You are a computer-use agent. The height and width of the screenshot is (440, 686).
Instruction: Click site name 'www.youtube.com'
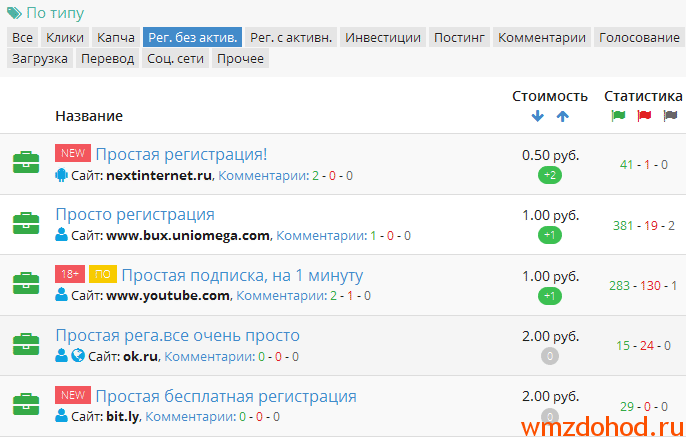click(168, 296)
